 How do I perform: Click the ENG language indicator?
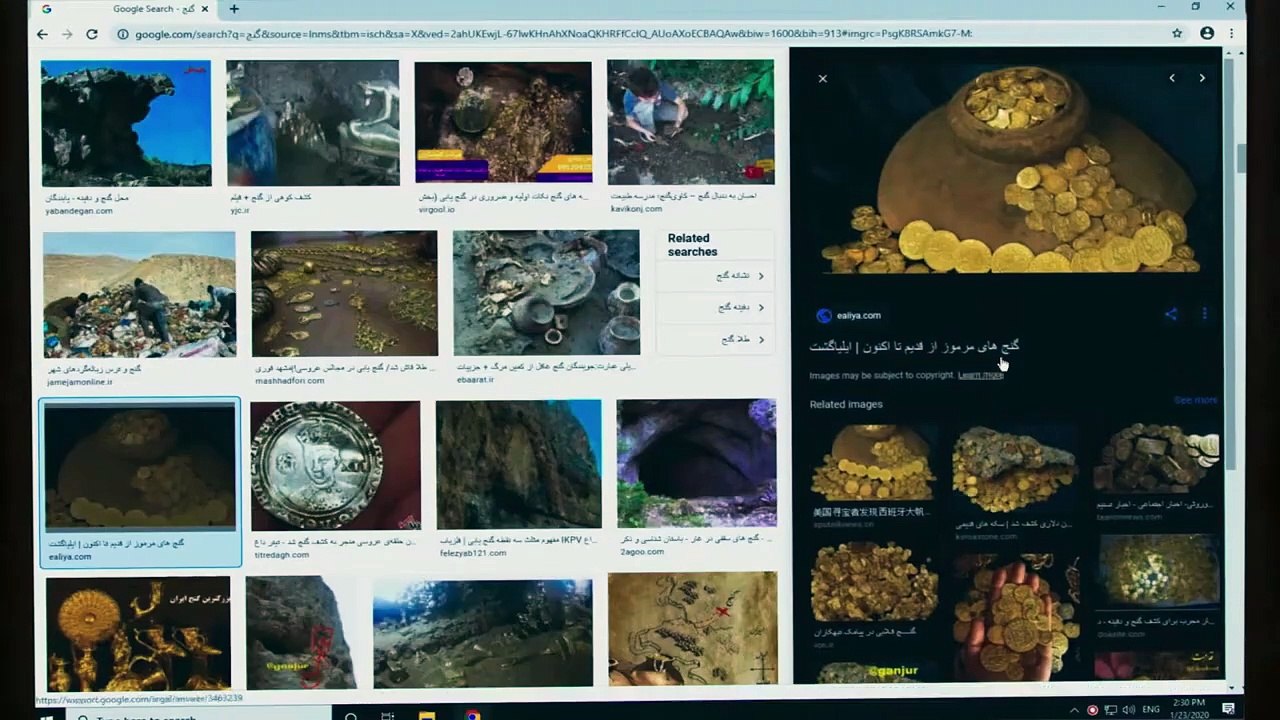coord(1151,710)
